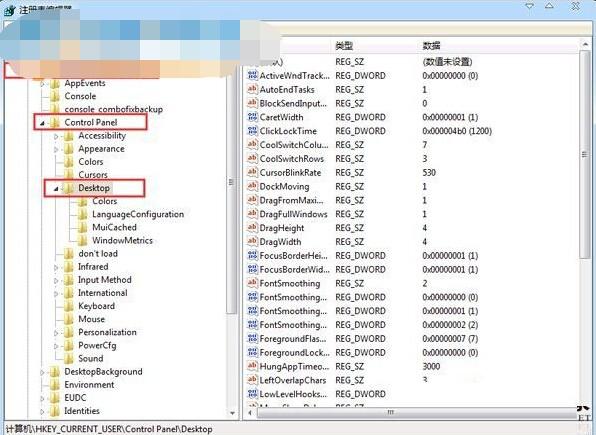Screen dimensions: 596x435
Task: Select the Personalization folder icon
Action: 69,332
